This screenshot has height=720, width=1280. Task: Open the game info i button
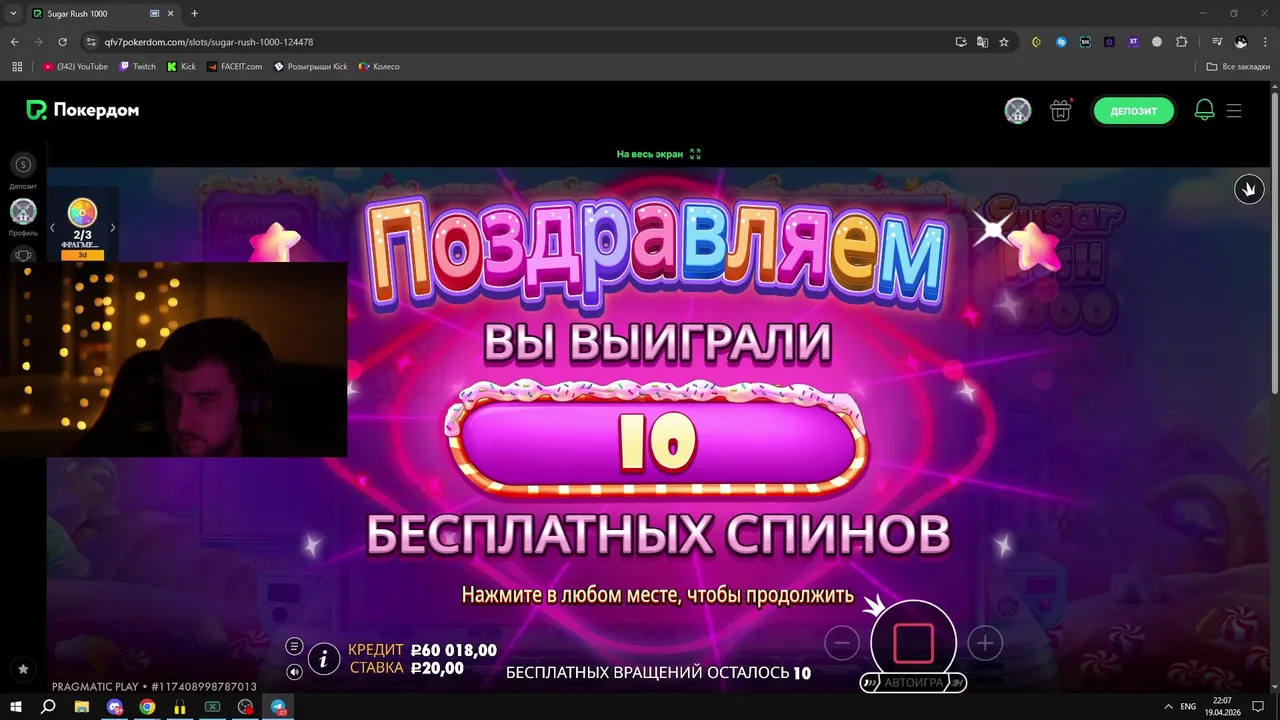(323, 658)
